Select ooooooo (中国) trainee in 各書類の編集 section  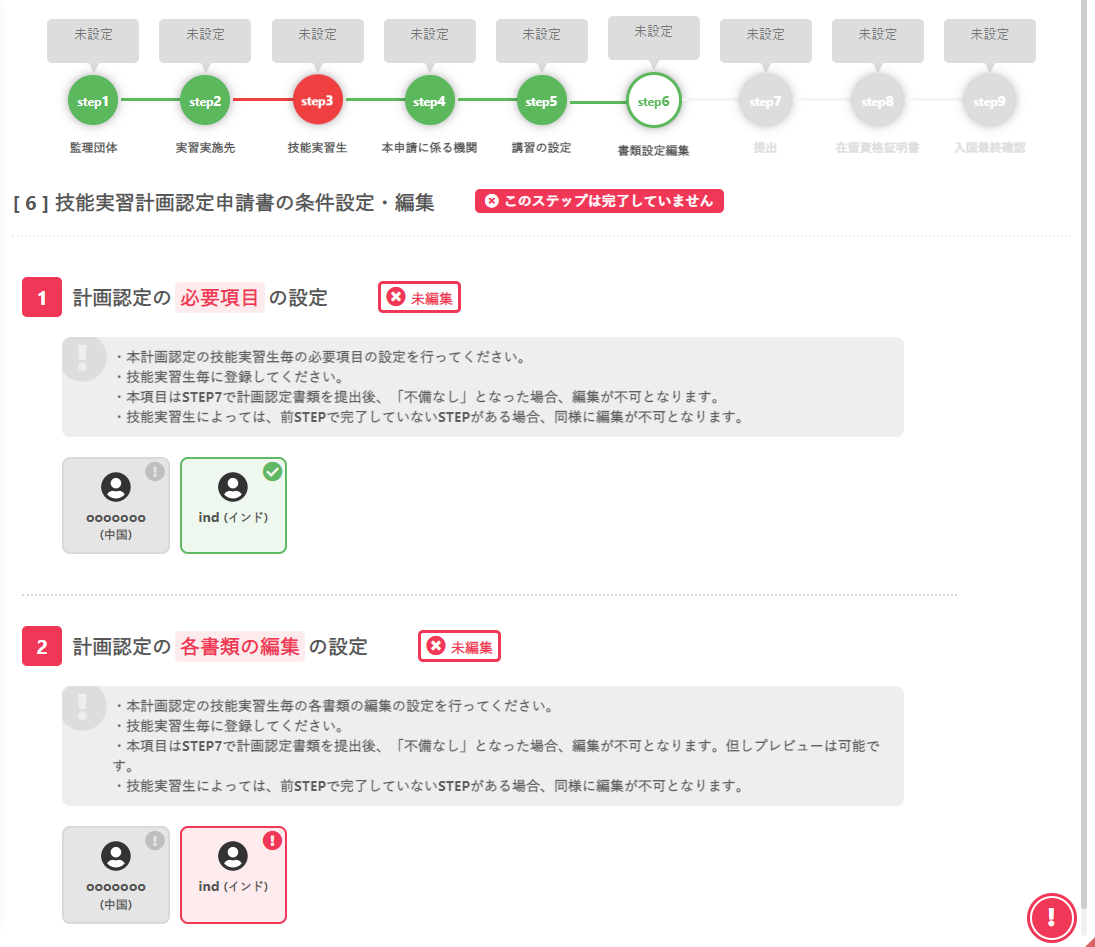pos(116,875)
